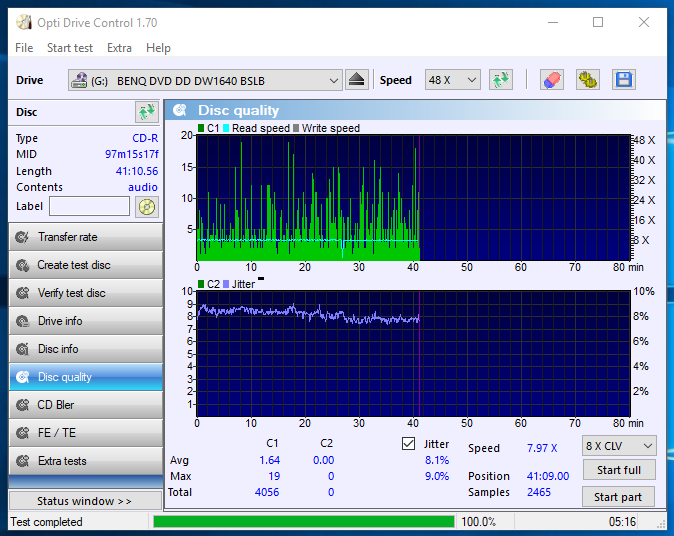674x536 pixels.
Task: Open the Help menu
Action: [158, 48]
